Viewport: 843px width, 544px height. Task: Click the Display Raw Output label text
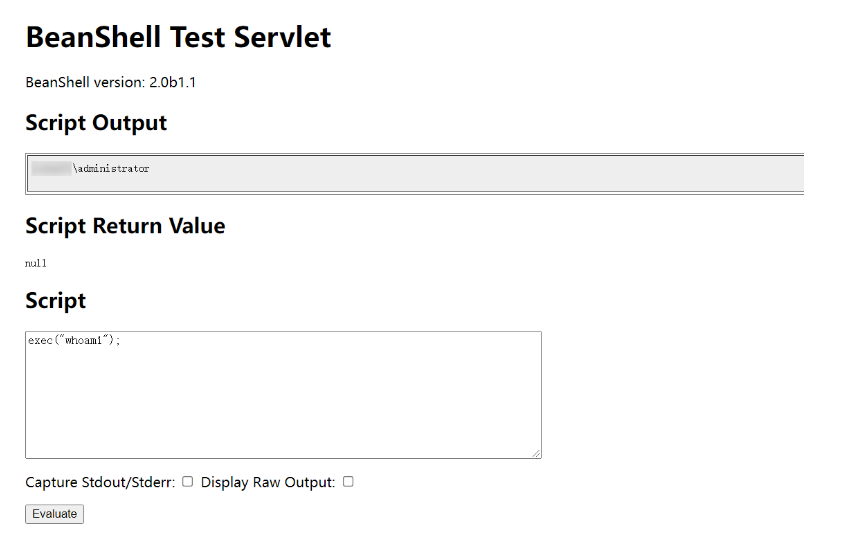[x=267, y=482]
